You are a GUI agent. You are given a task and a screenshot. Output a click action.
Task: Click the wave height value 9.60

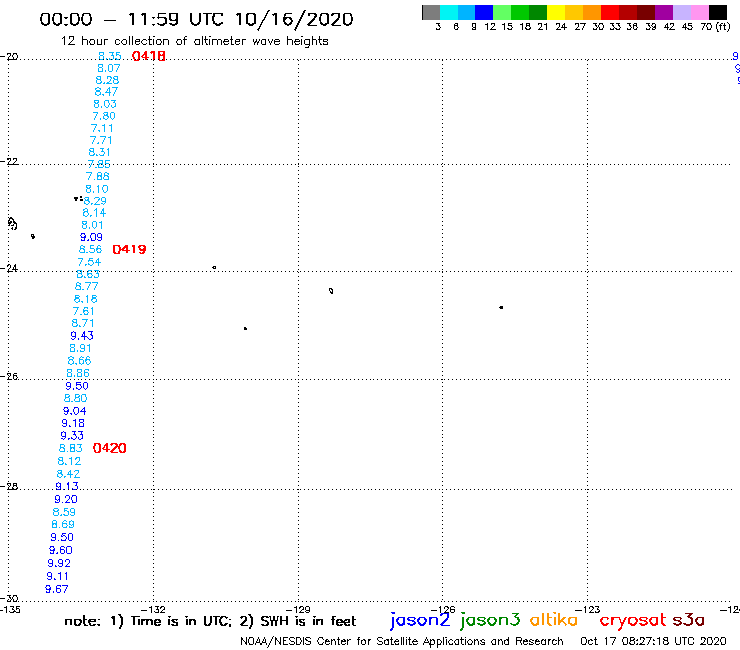(60, 550)
